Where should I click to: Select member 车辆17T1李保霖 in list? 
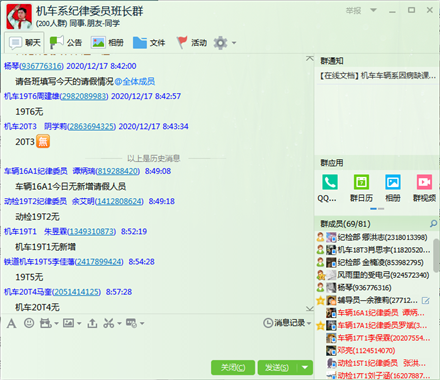coord(377,338)
